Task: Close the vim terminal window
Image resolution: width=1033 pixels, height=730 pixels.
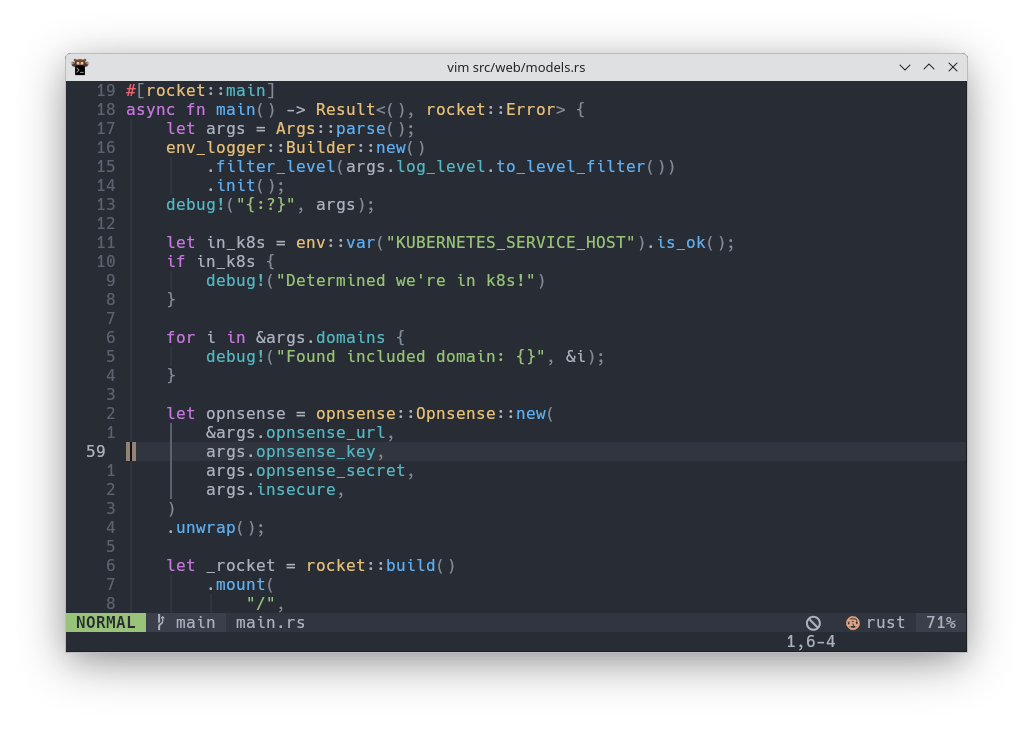Action: [953, 67]
